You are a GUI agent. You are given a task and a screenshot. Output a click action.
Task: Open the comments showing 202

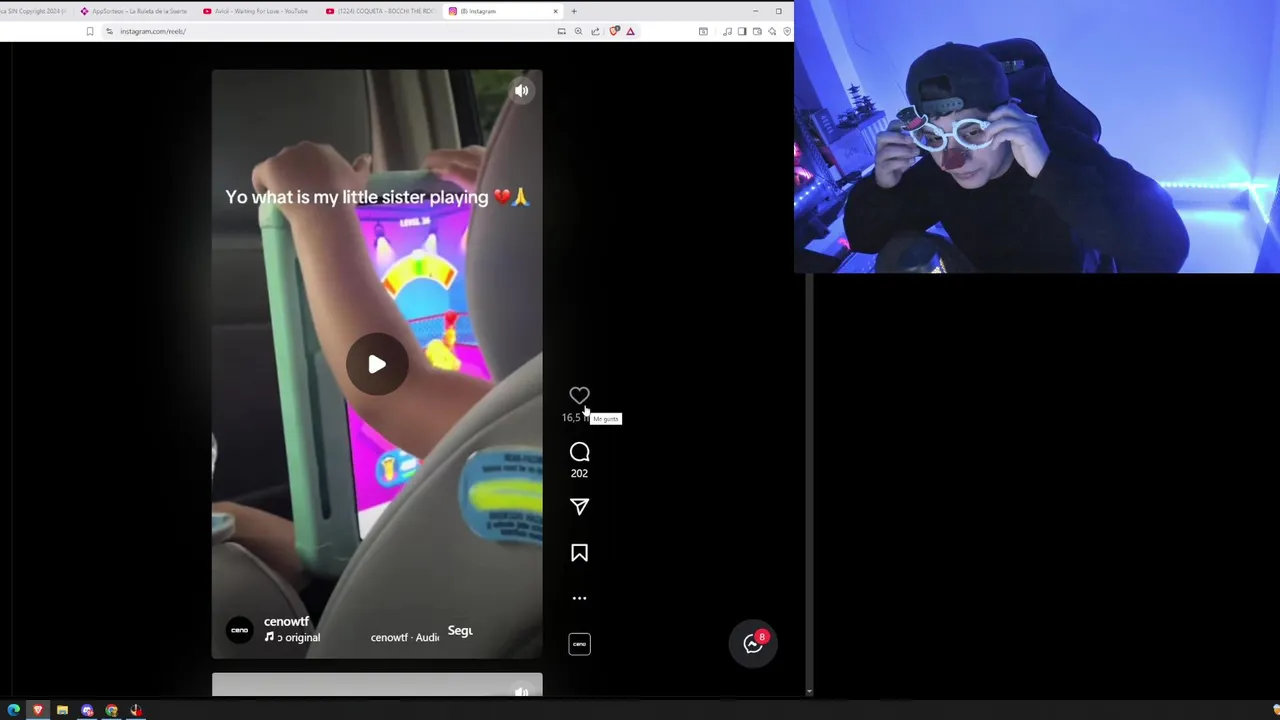pyautogui.click(x=579, y=452)
